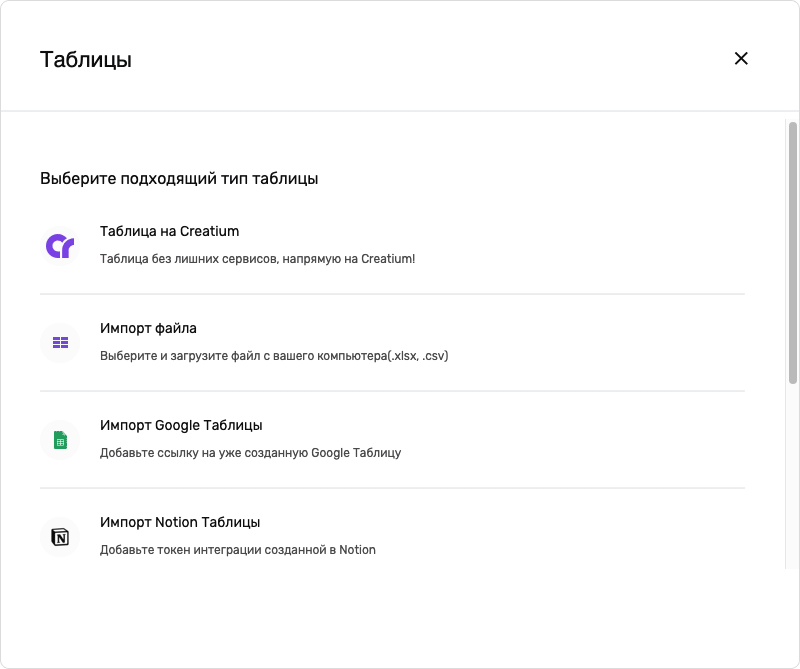800x669 pixels.
Task: Click the Таблицы dialog title
Action: [x=86, y=59]
